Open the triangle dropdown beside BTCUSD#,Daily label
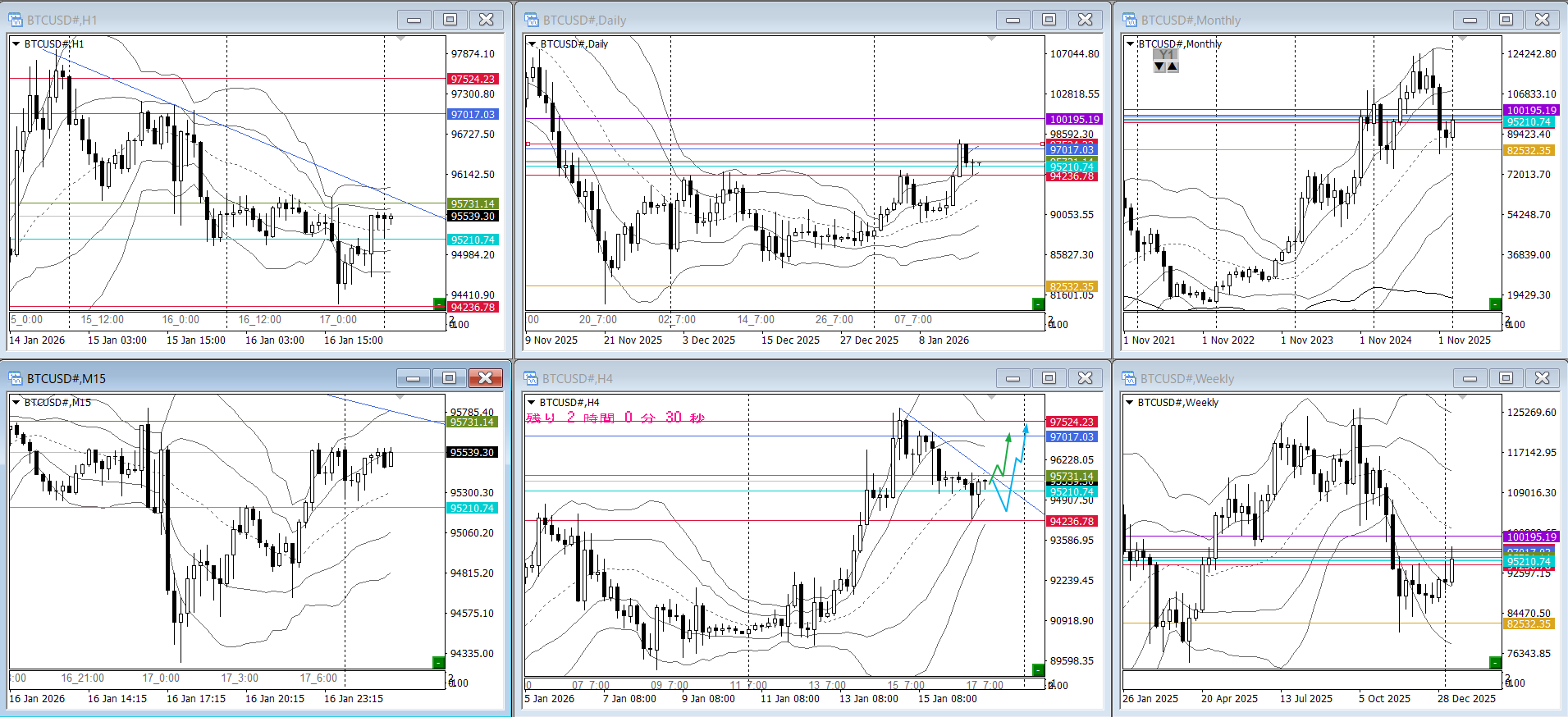 coord(533,44)
